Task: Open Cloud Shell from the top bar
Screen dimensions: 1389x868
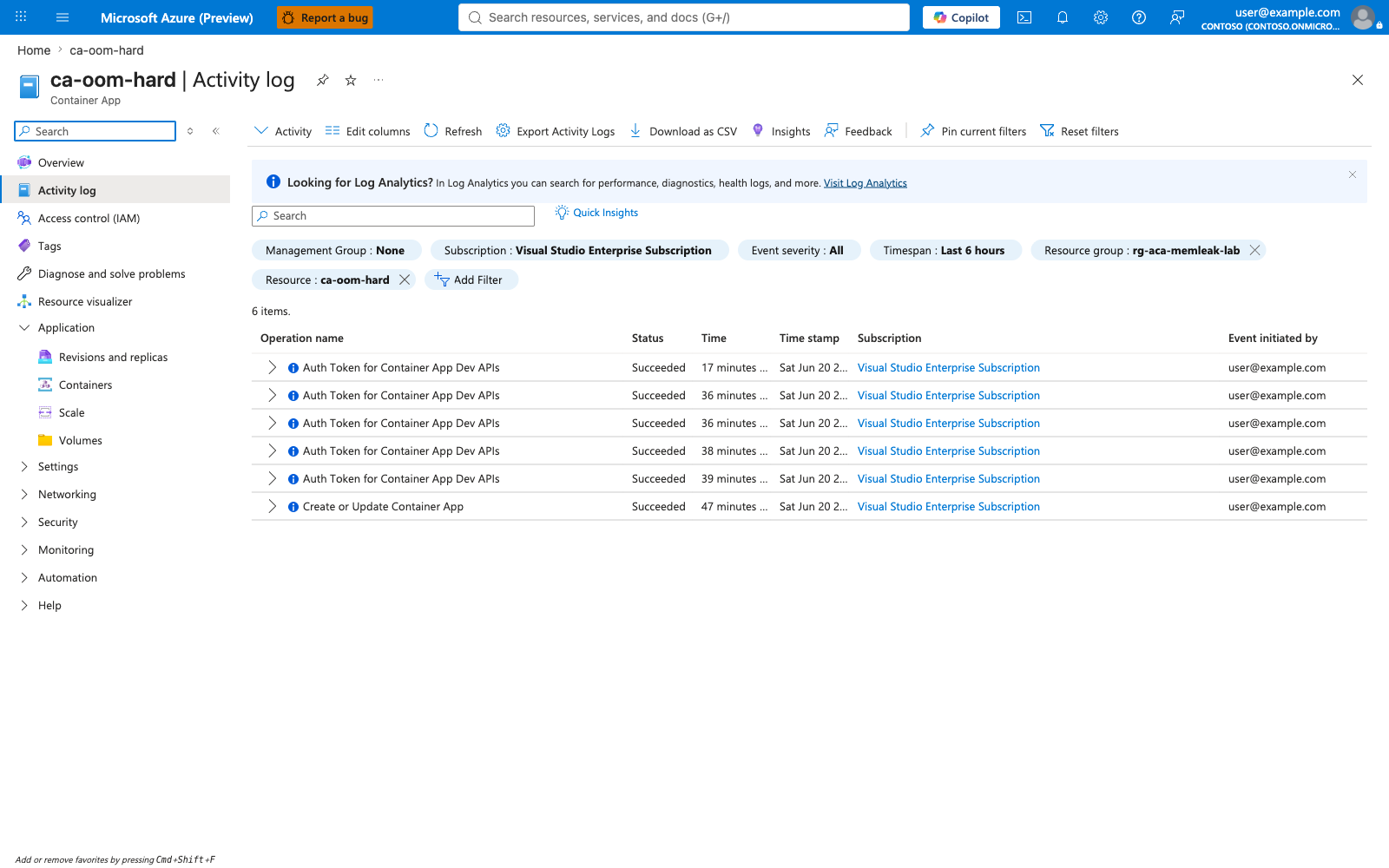Action: pos(1024,17)
